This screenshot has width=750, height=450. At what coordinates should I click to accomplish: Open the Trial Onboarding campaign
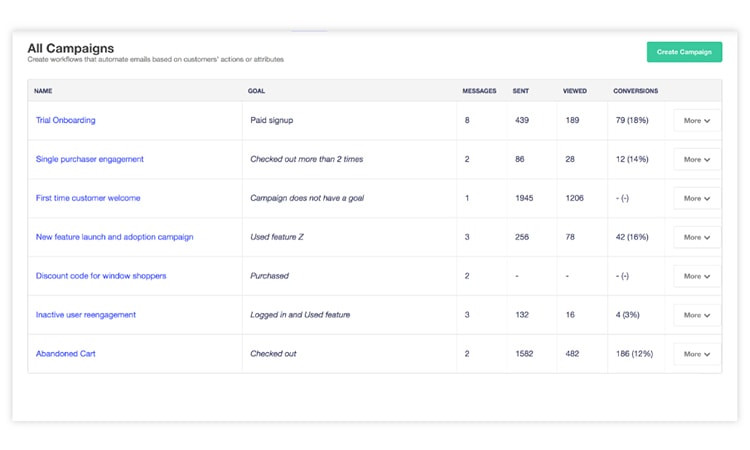point(66,120)
